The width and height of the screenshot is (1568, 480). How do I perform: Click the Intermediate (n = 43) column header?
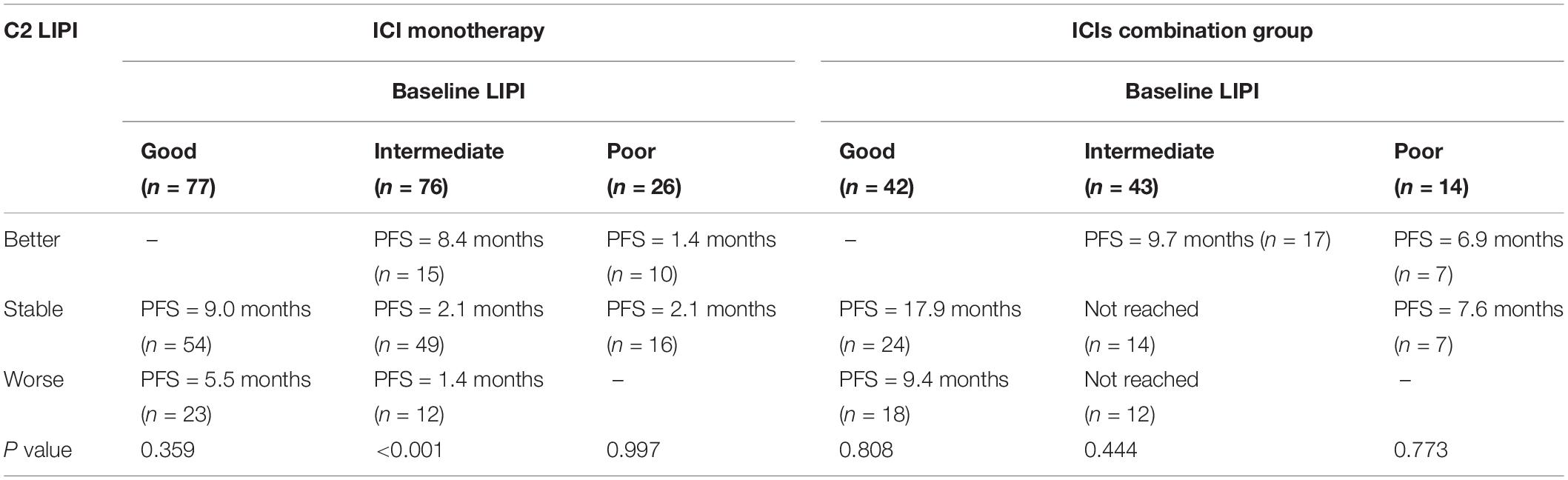(1149, 169)
